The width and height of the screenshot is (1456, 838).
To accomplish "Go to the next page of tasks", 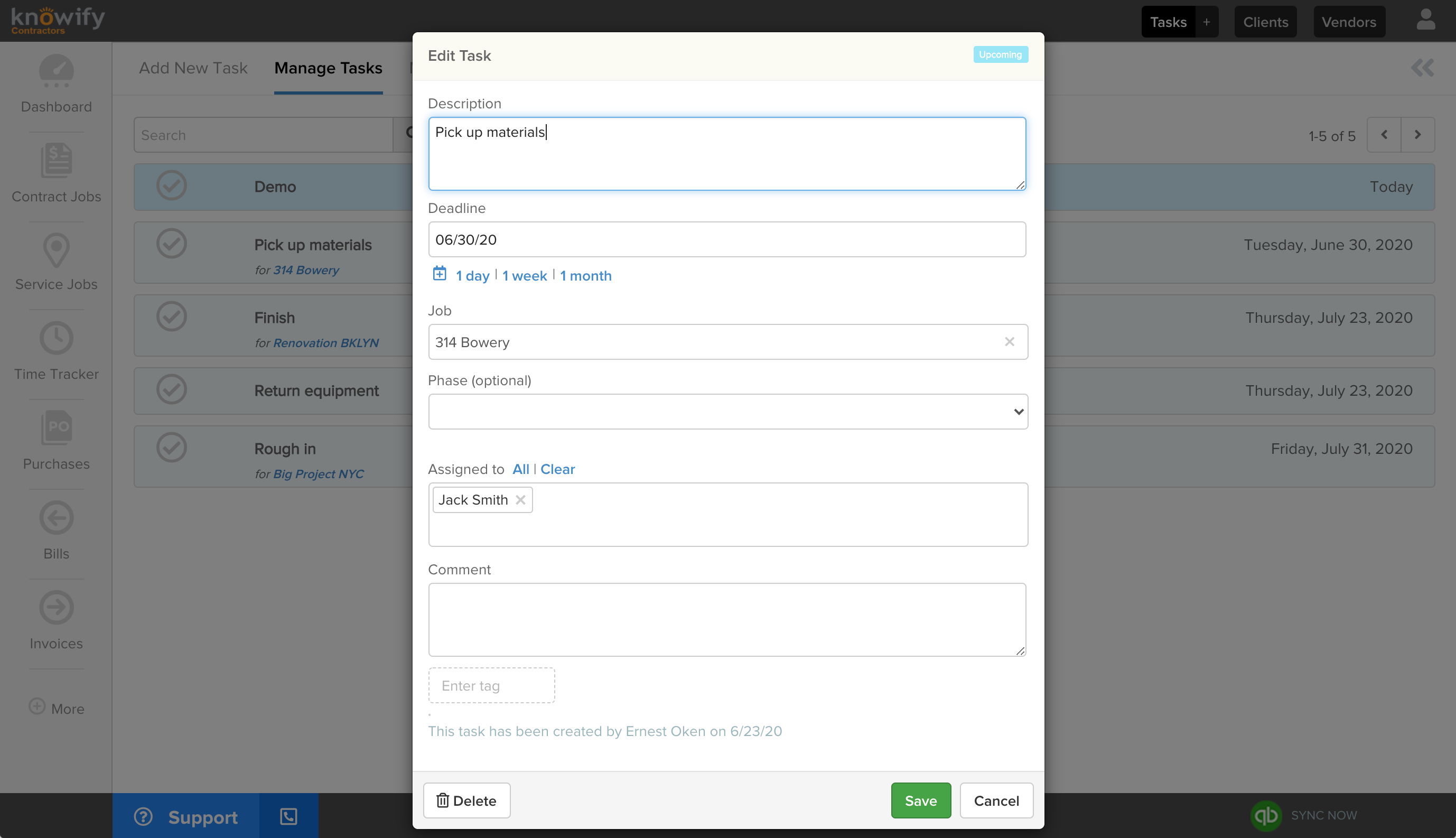I will pos(1417,135).
